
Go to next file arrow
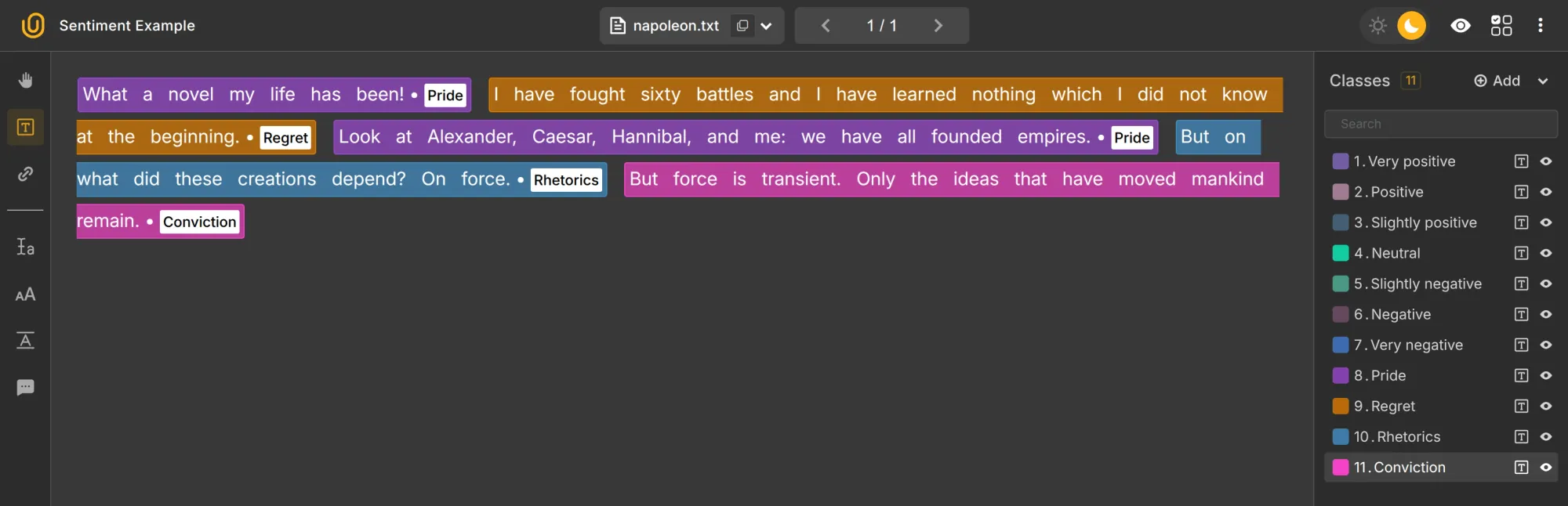tap(938, 26)
